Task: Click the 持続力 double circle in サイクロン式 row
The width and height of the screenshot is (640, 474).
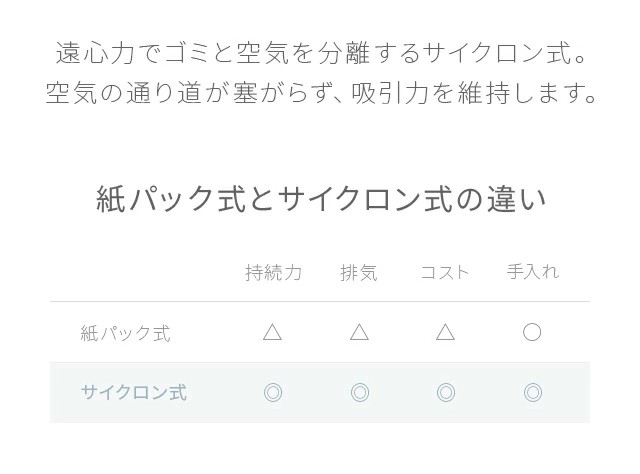Action: (x=273, y=393)
